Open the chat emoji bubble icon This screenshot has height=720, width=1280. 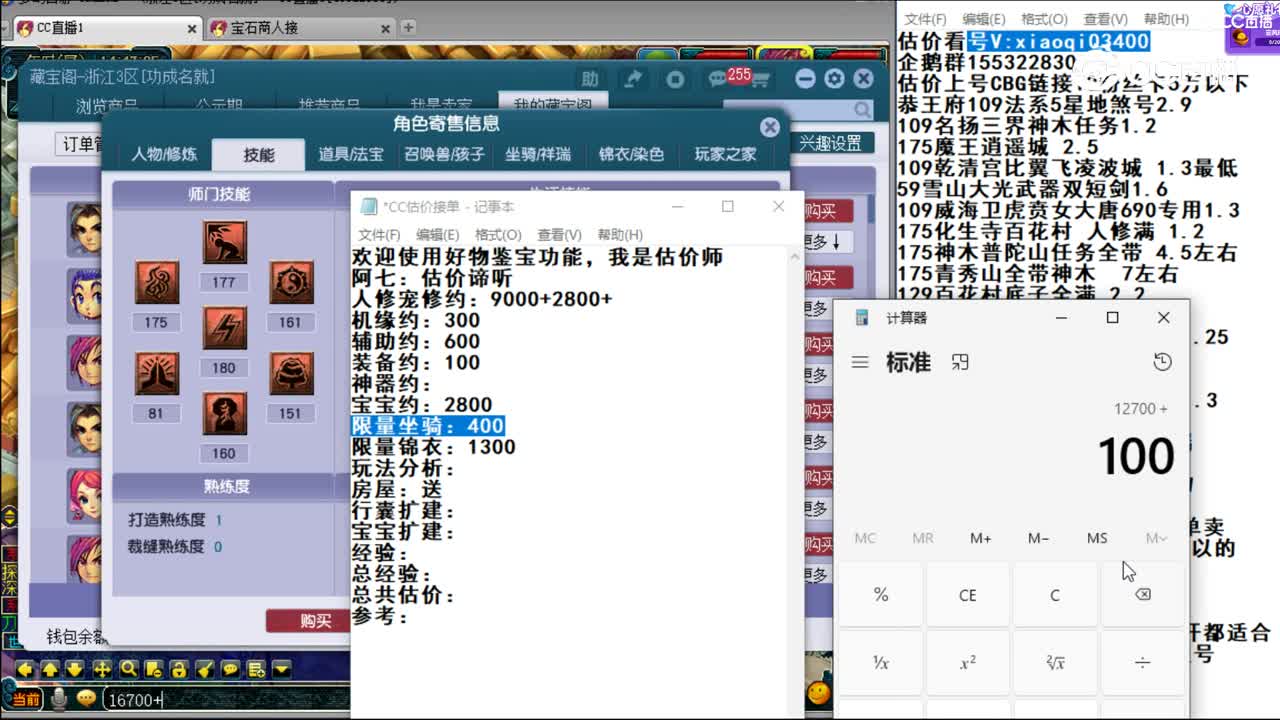coord(86,698)
